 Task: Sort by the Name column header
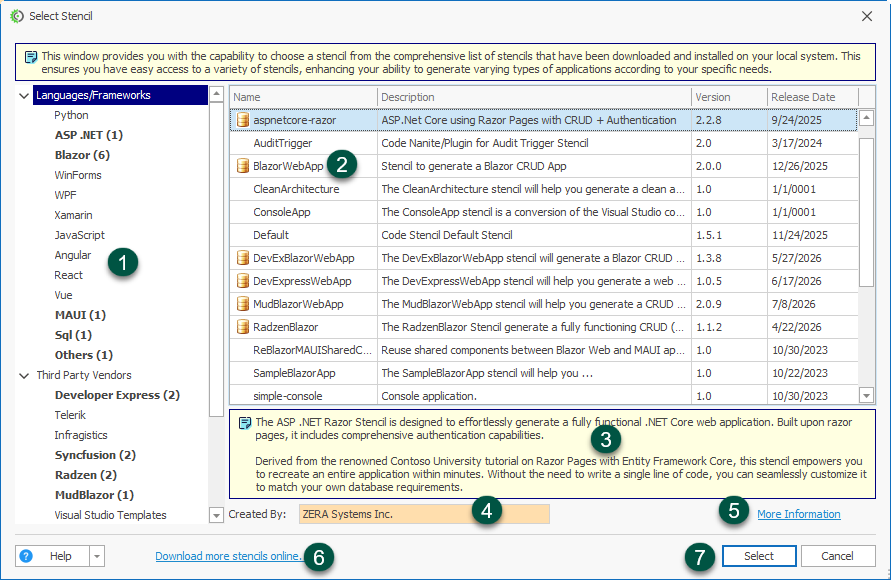tap(303, 97)
